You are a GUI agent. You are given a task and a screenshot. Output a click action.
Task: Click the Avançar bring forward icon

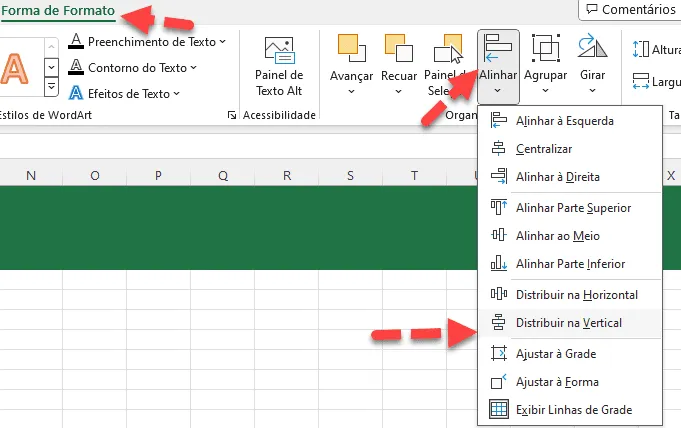coord(351,48)
